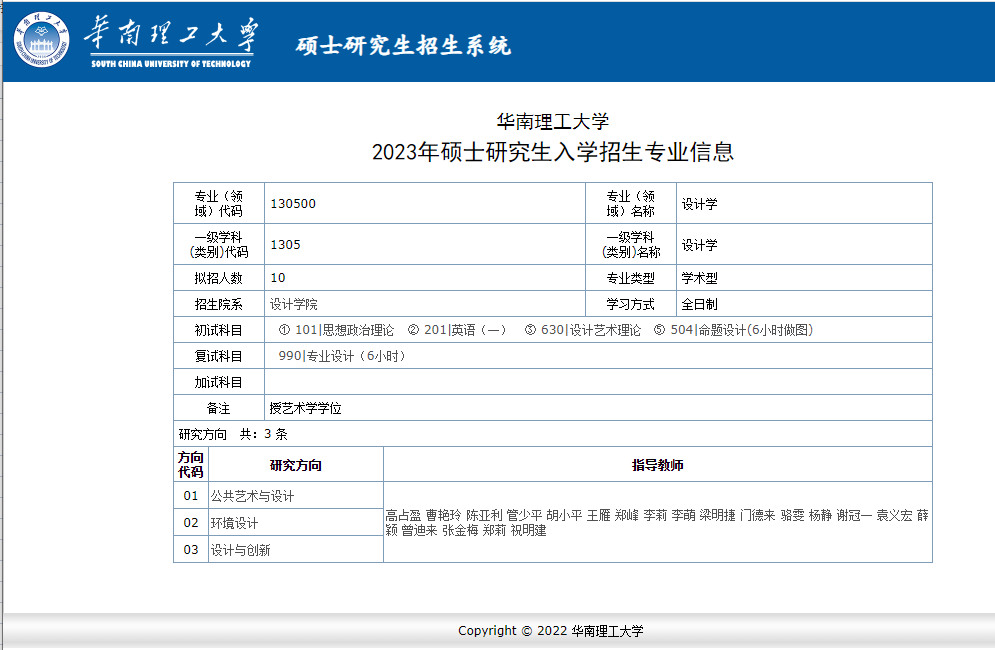Image resolution: width=995 pixels, height=650 pixels.
Task: Click the first-level discipline code 1305
Action: click(285, 245)
